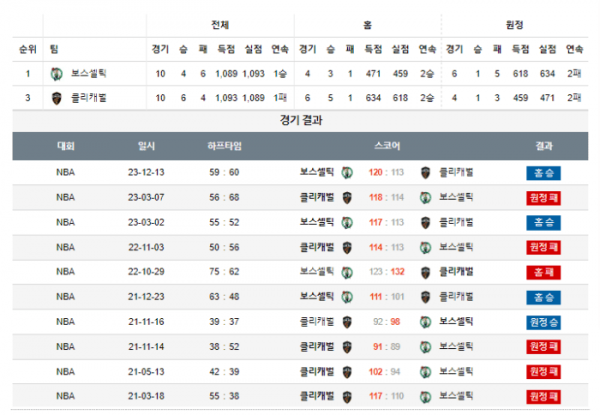Click Celtics logo in 22-11-03 match
Viewport: 600px width, 415px height.
tap(425, 247)
